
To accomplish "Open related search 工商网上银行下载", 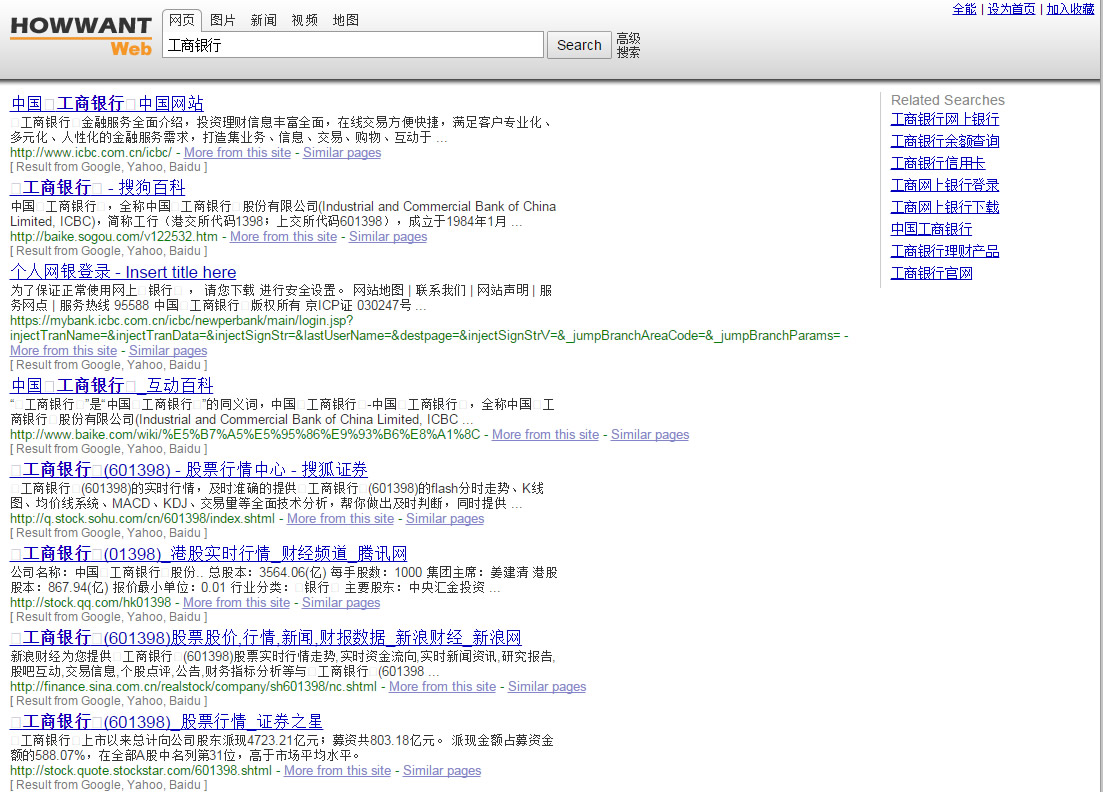I will click(x=945, y=207).
